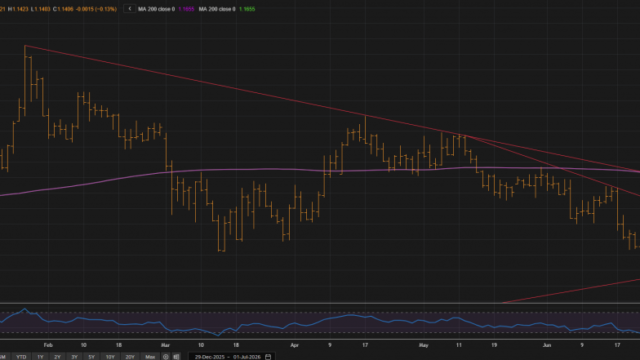
Task: Select the YTD time range
Action: (x=21, y=357)
